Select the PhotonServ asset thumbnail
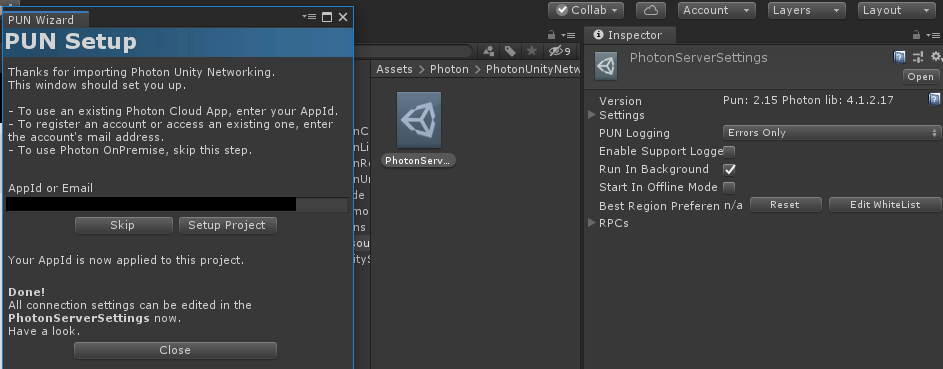The height and width of the screenshot is (369, 943). pyautogui.click(x=419, y=120)
